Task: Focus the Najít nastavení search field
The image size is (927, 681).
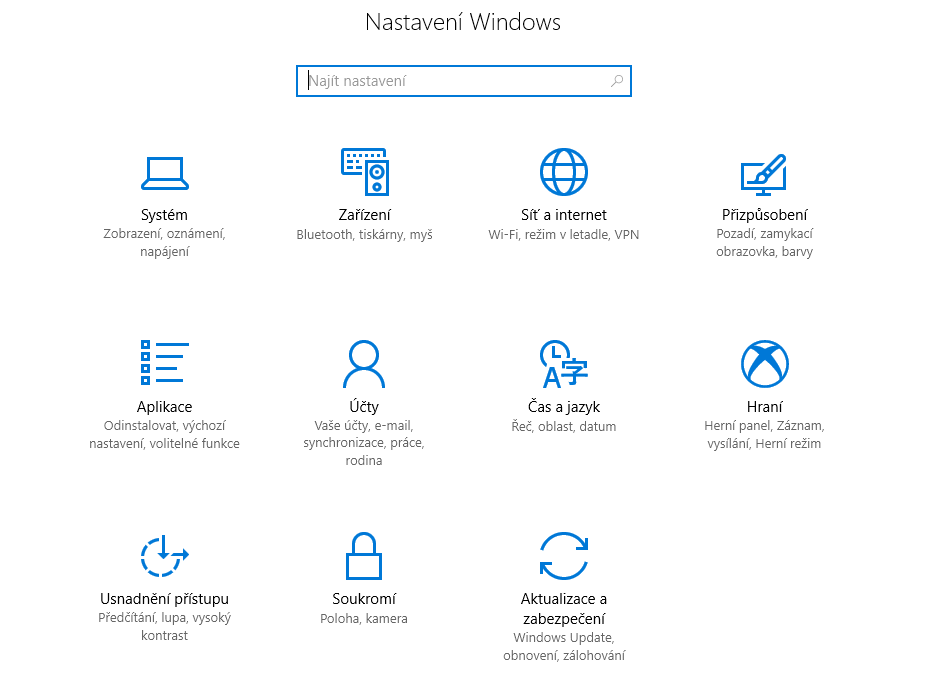Action: click(x=464, y=81)
